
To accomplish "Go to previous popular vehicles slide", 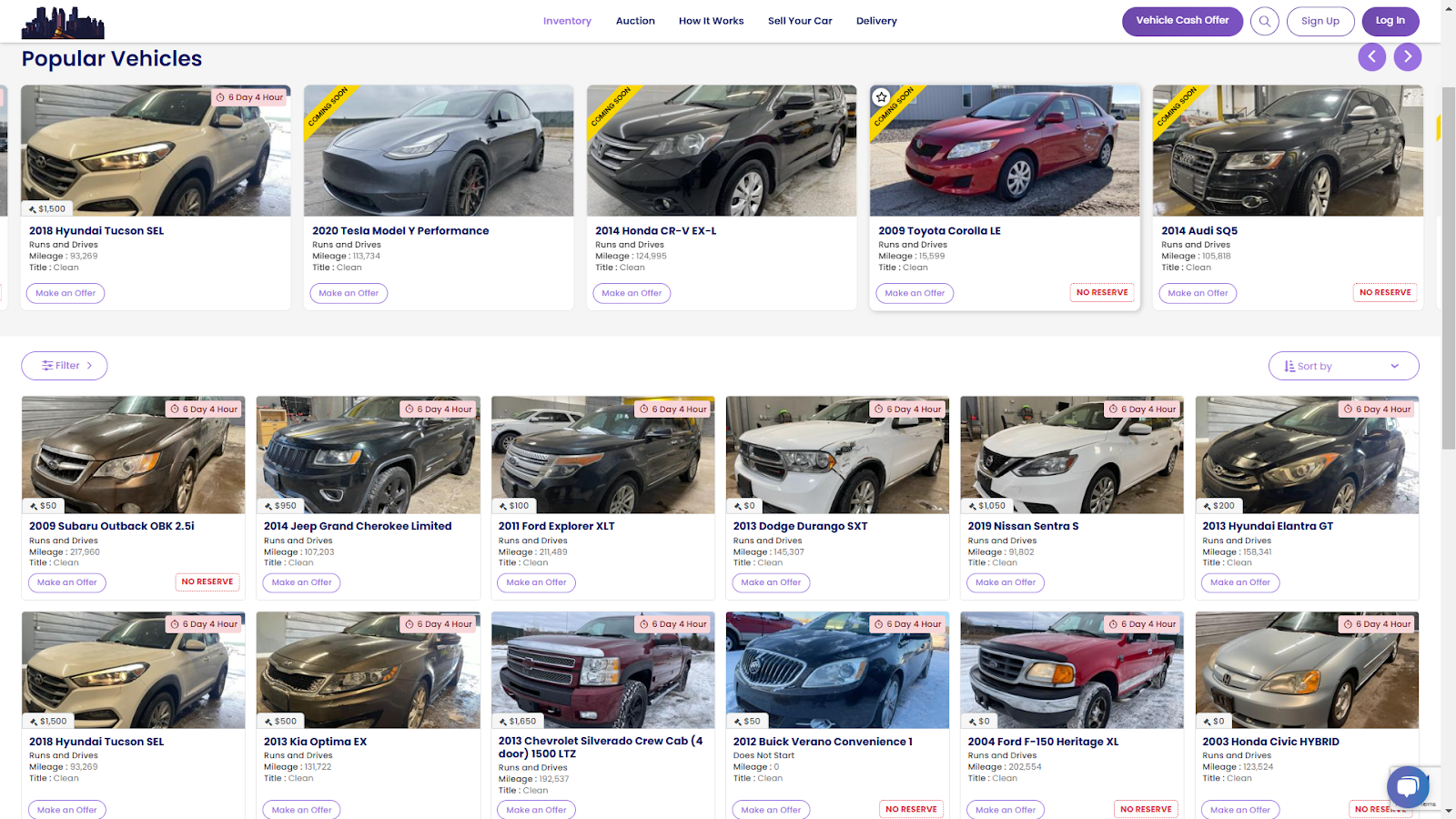I will coord(1371,56).
